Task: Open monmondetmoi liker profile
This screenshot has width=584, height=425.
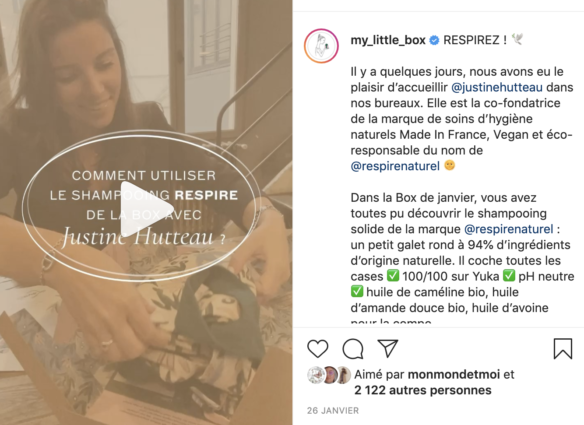Action: (454, 374)
